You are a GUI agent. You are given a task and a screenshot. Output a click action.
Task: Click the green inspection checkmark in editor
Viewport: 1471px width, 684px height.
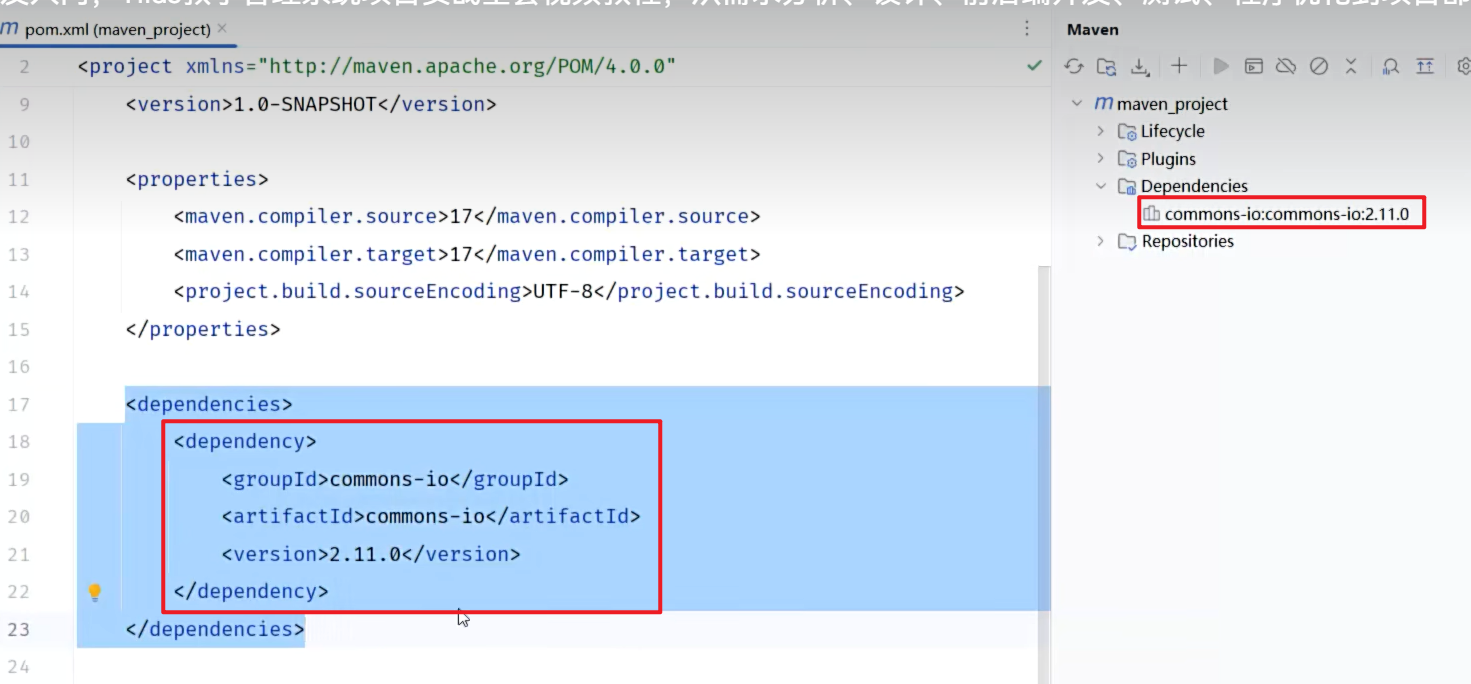(1034, 66)
